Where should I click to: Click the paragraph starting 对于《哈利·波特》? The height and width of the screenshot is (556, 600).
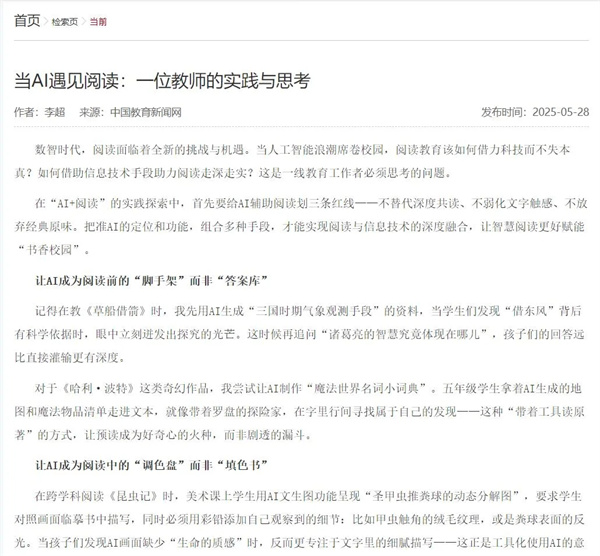(x=299, y=411)
